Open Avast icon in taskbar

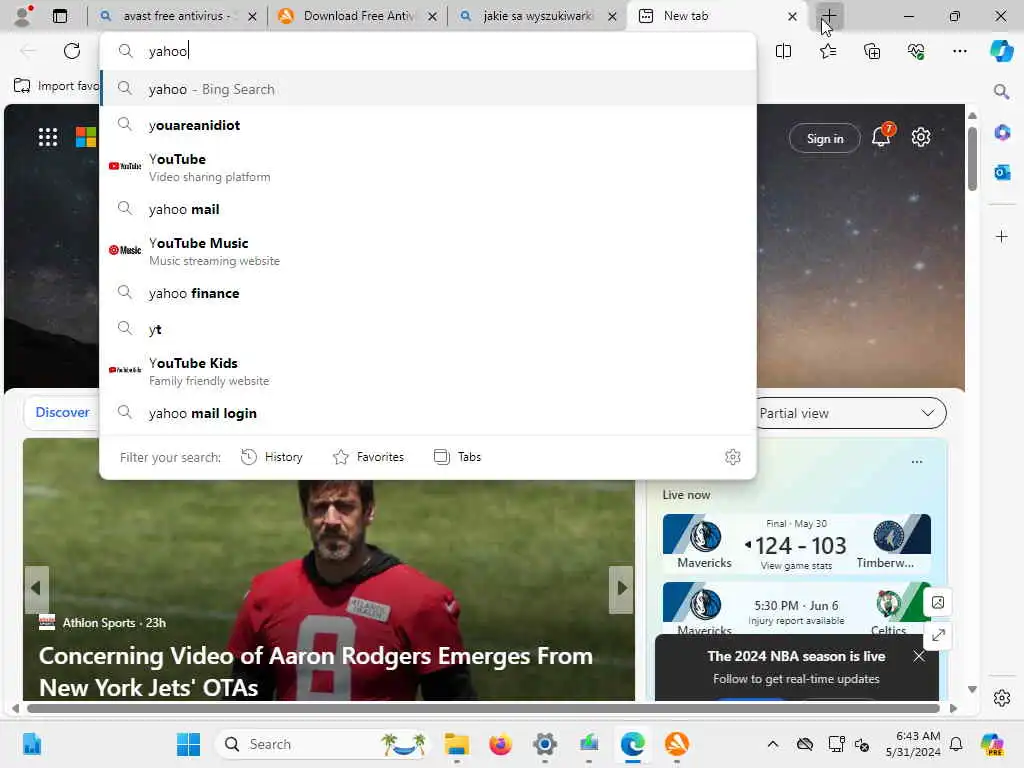(677, 744)
